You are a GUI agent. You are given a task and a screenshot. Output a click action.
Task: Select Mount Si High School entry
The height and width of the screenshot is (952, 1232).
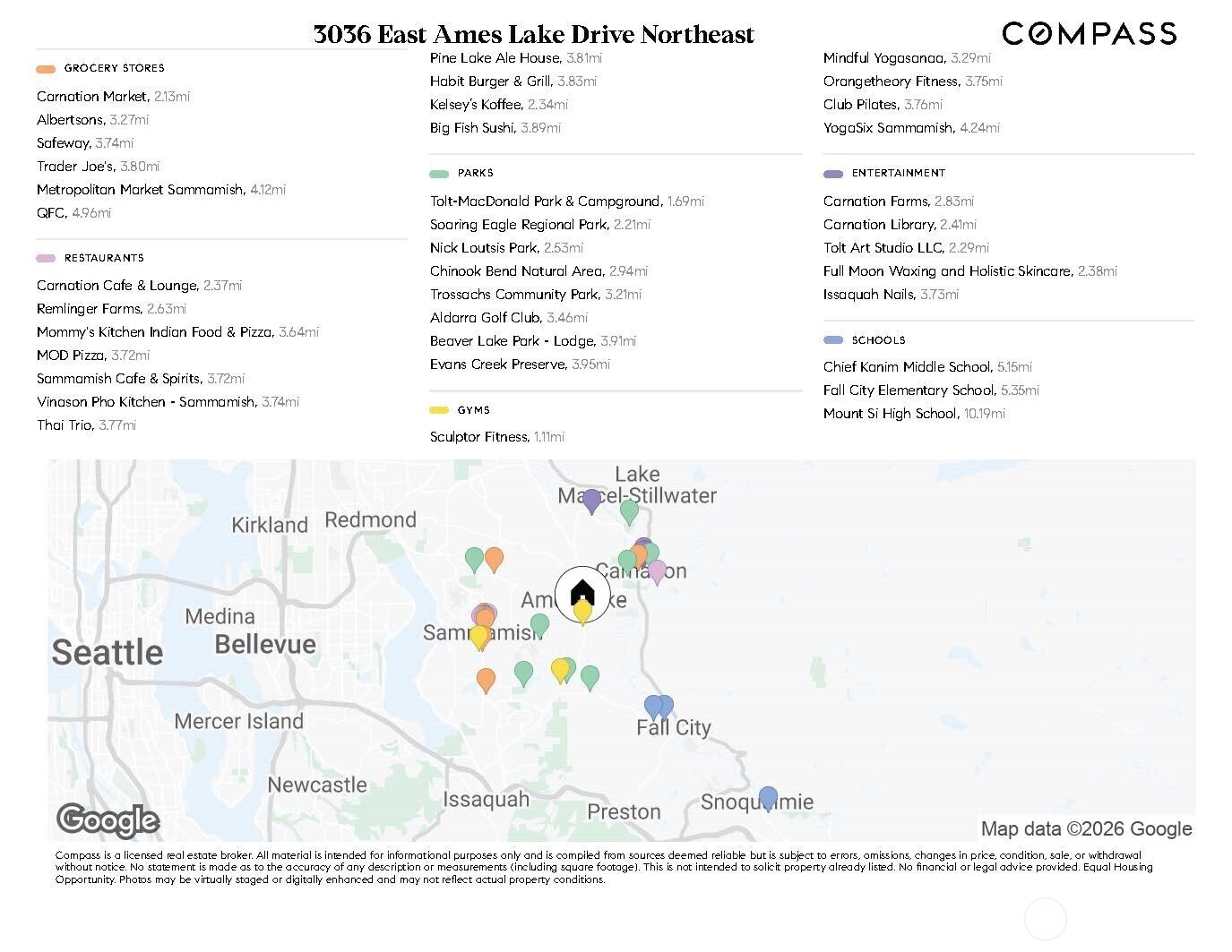(x=890, y=414)
